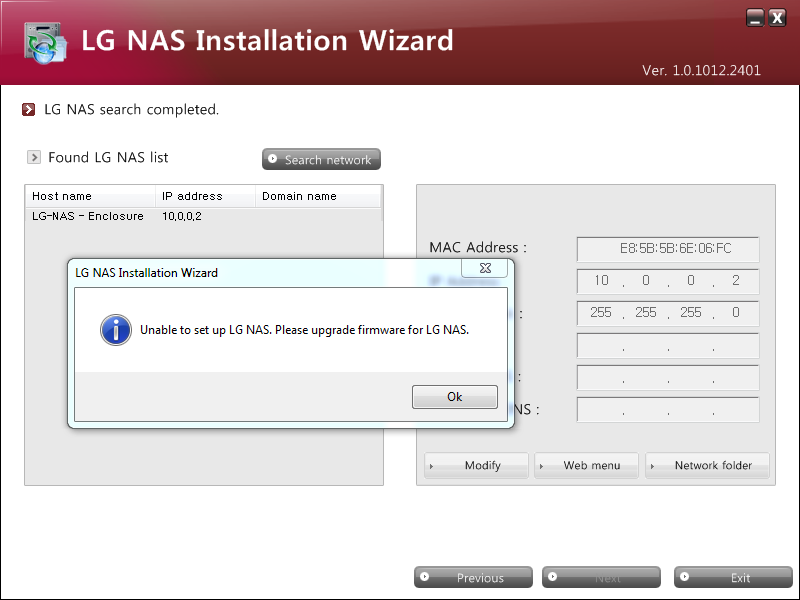Viewport: 800px width, 600px height.
Task: Open the Web menu button
Action: coord(586,465)
